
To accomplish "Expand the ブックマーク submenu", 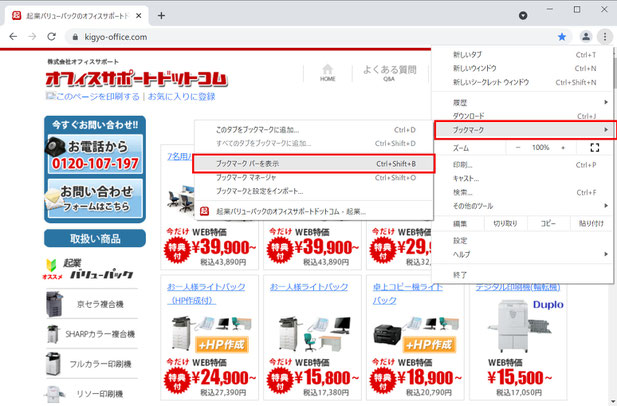I will [x=525, y=130].
